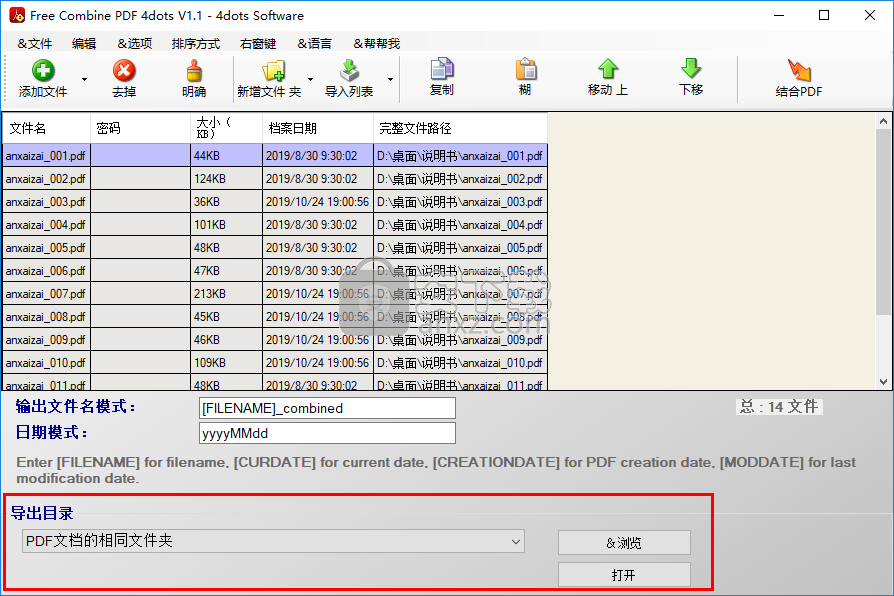Click the 打开 open button
The image size is (894, 596).
pyautogui.click(x=624, y=574)
